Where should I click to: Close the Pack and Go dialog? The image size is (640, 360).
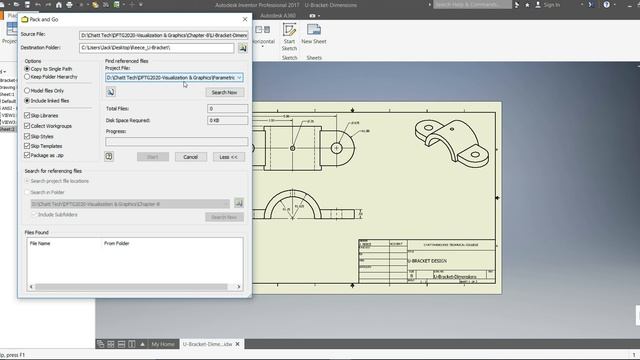tap(245, 19)
